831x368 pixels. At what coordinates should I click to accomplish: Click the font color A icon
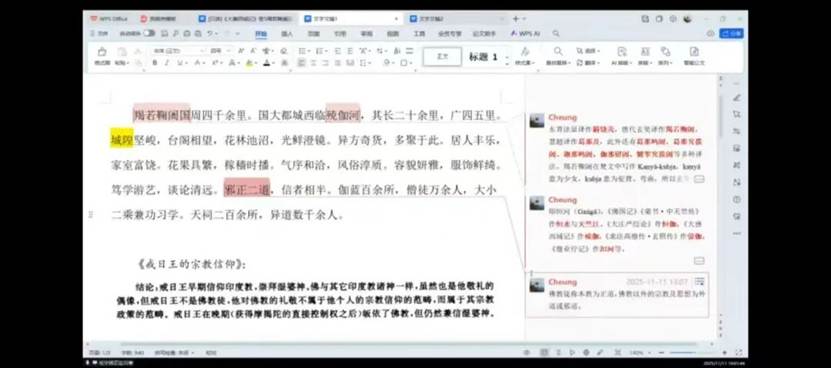[266, 63]
